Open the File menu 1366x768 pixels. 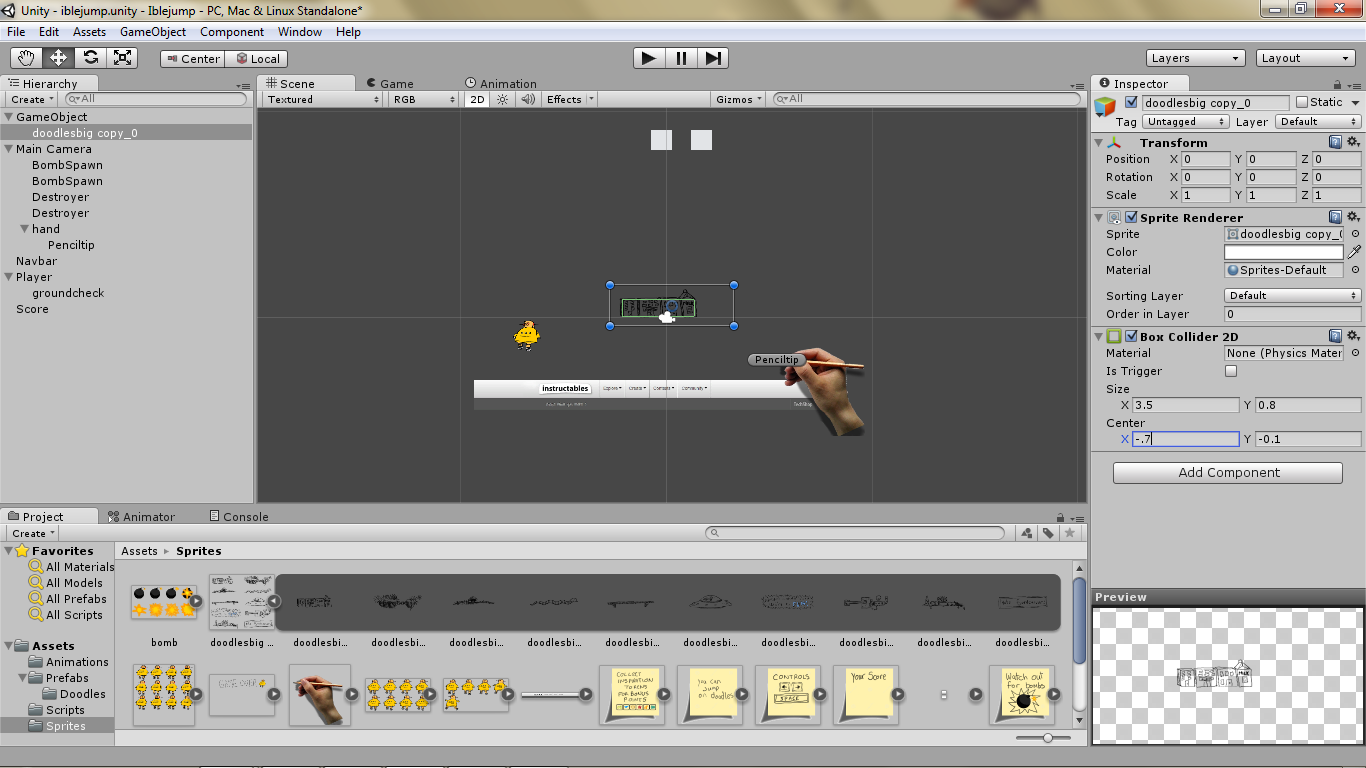pyautogui.click(x=15, y=32)
